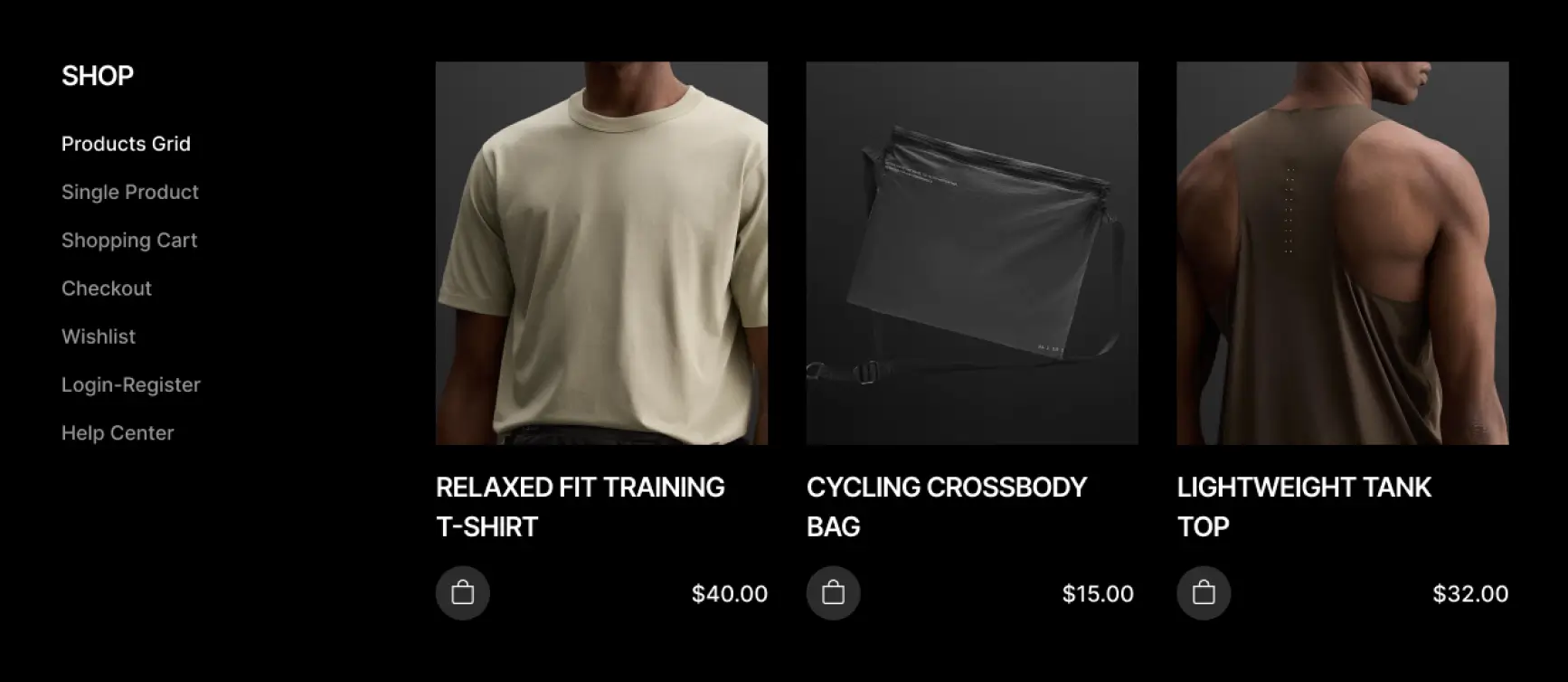The image size is (1568, 682).
Task: Open Cycling Crossbody Bag title link
Action: point(947,507)
